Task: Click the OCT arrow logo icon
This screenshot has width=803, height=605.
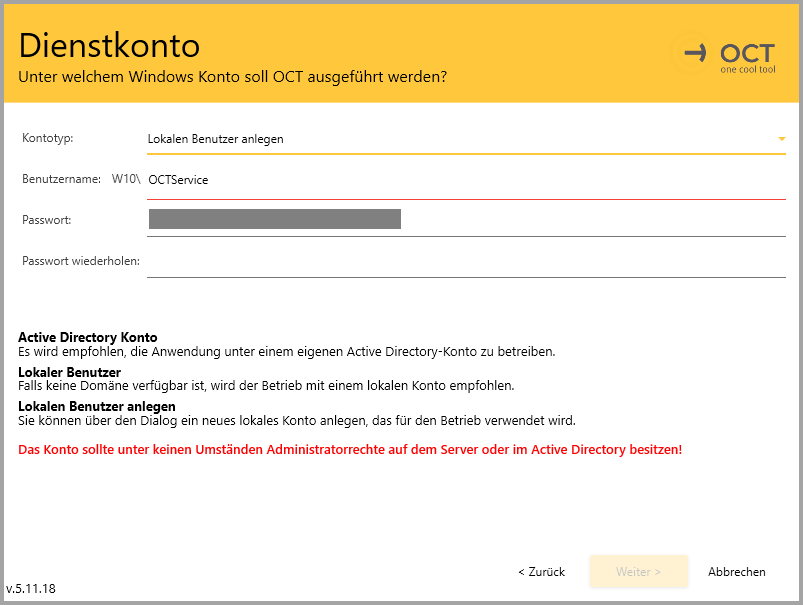Action: coord(696,52)
